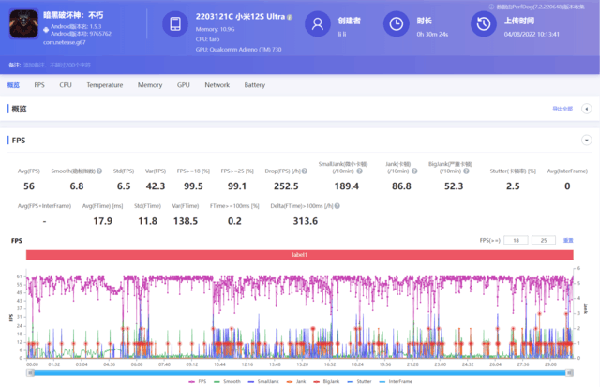Click the Avg(FTime) value 17.9
The width and height of the screenshot is (600, 387).
pos(103,221)
